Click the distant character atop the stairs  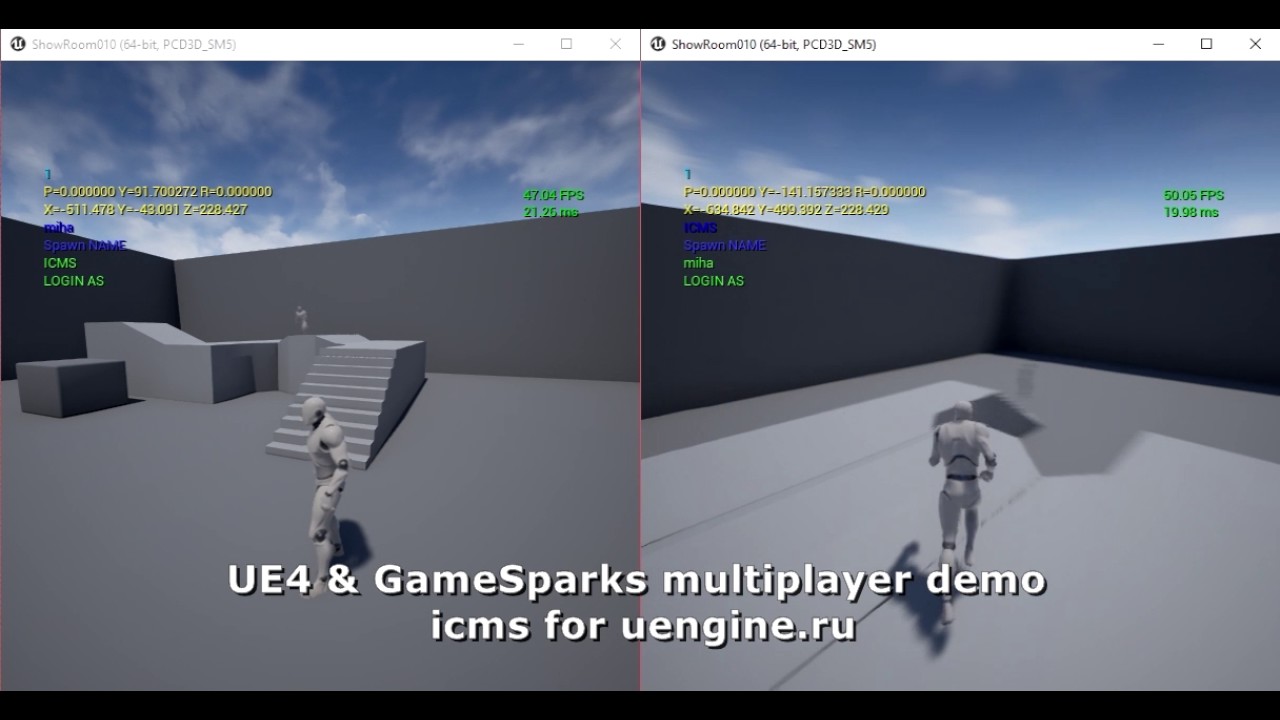300,318
